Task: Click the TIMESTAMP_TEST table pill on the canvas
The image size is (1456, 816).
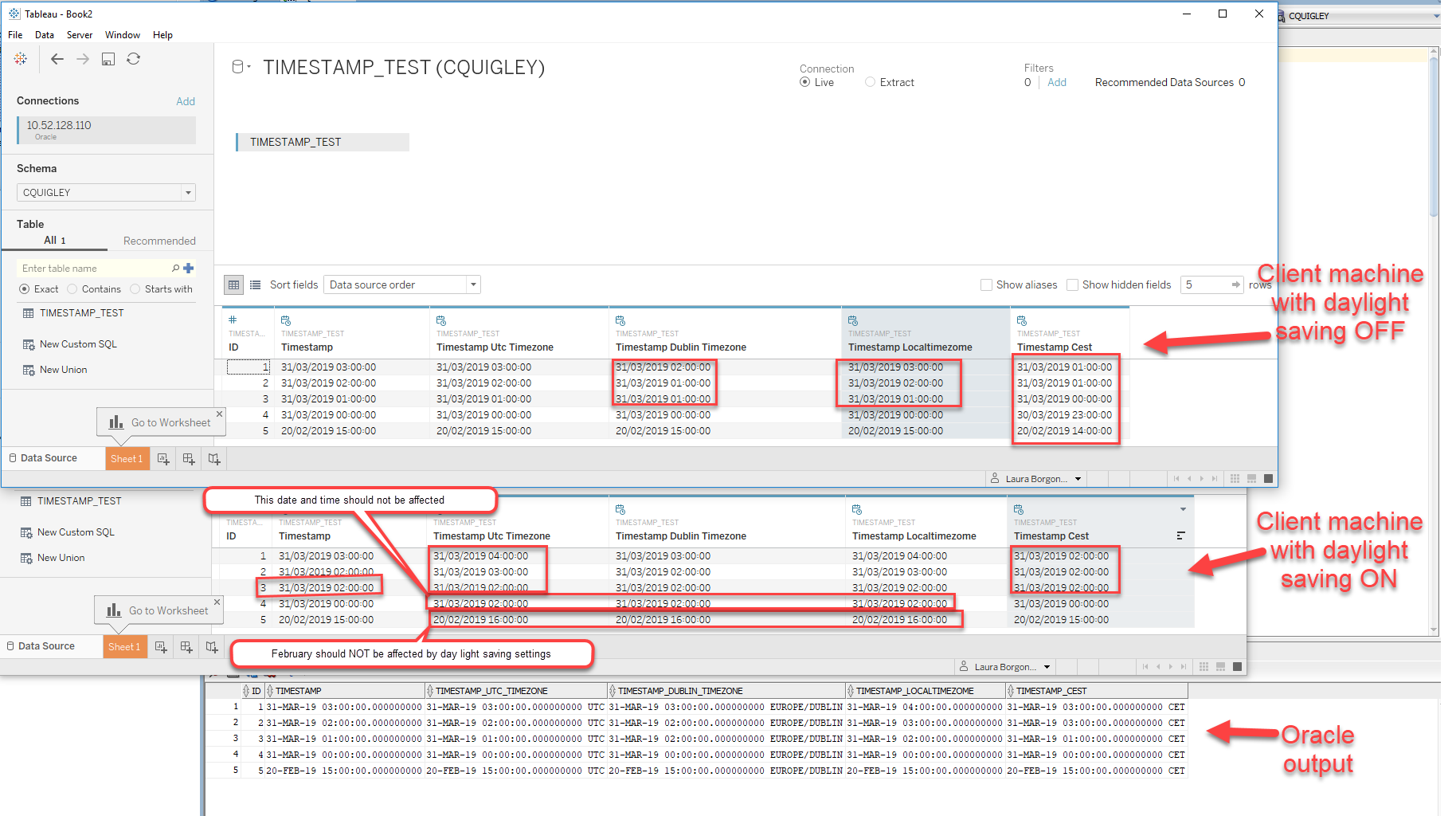Action: 323,142
